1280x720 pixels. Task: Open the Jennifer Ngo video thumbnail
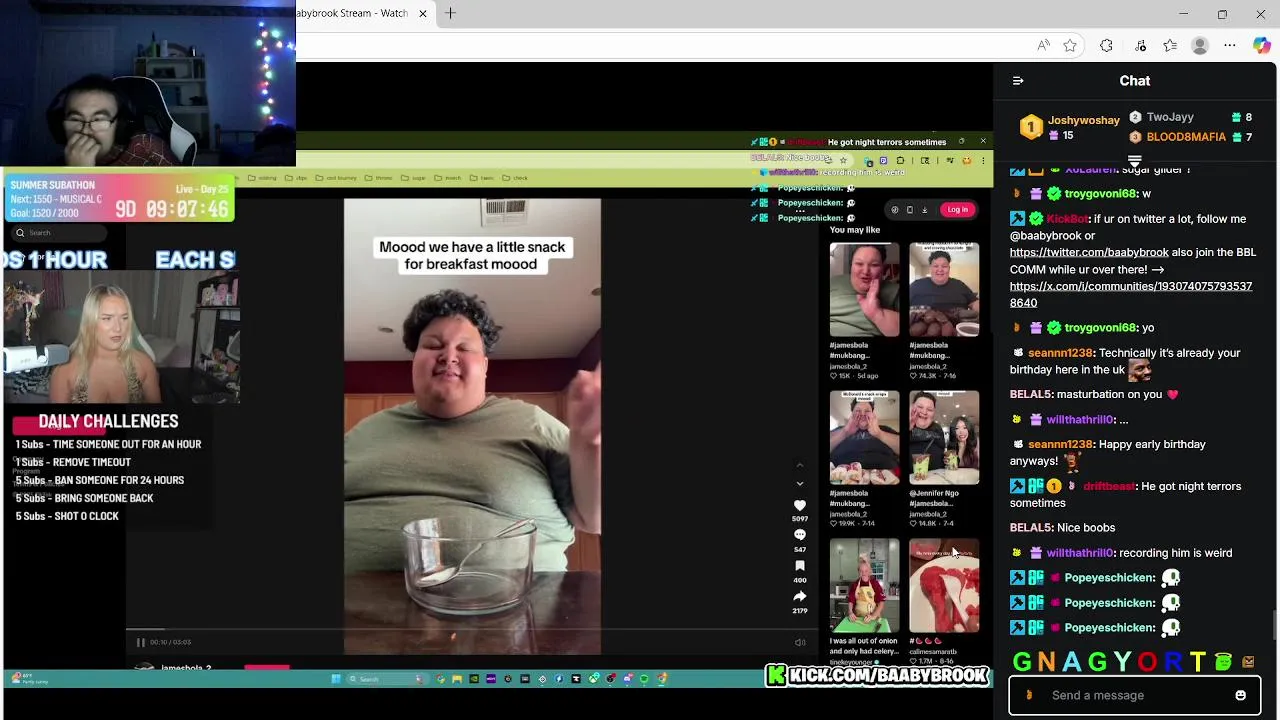pos(944,438)
